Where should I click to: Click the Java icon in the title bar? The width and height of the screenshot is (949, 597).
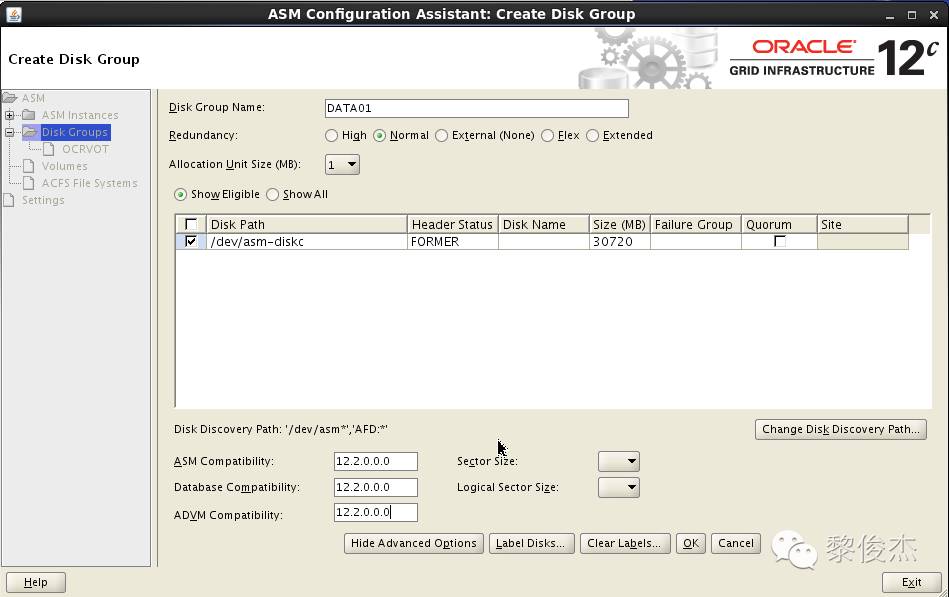tap(13, 14)
